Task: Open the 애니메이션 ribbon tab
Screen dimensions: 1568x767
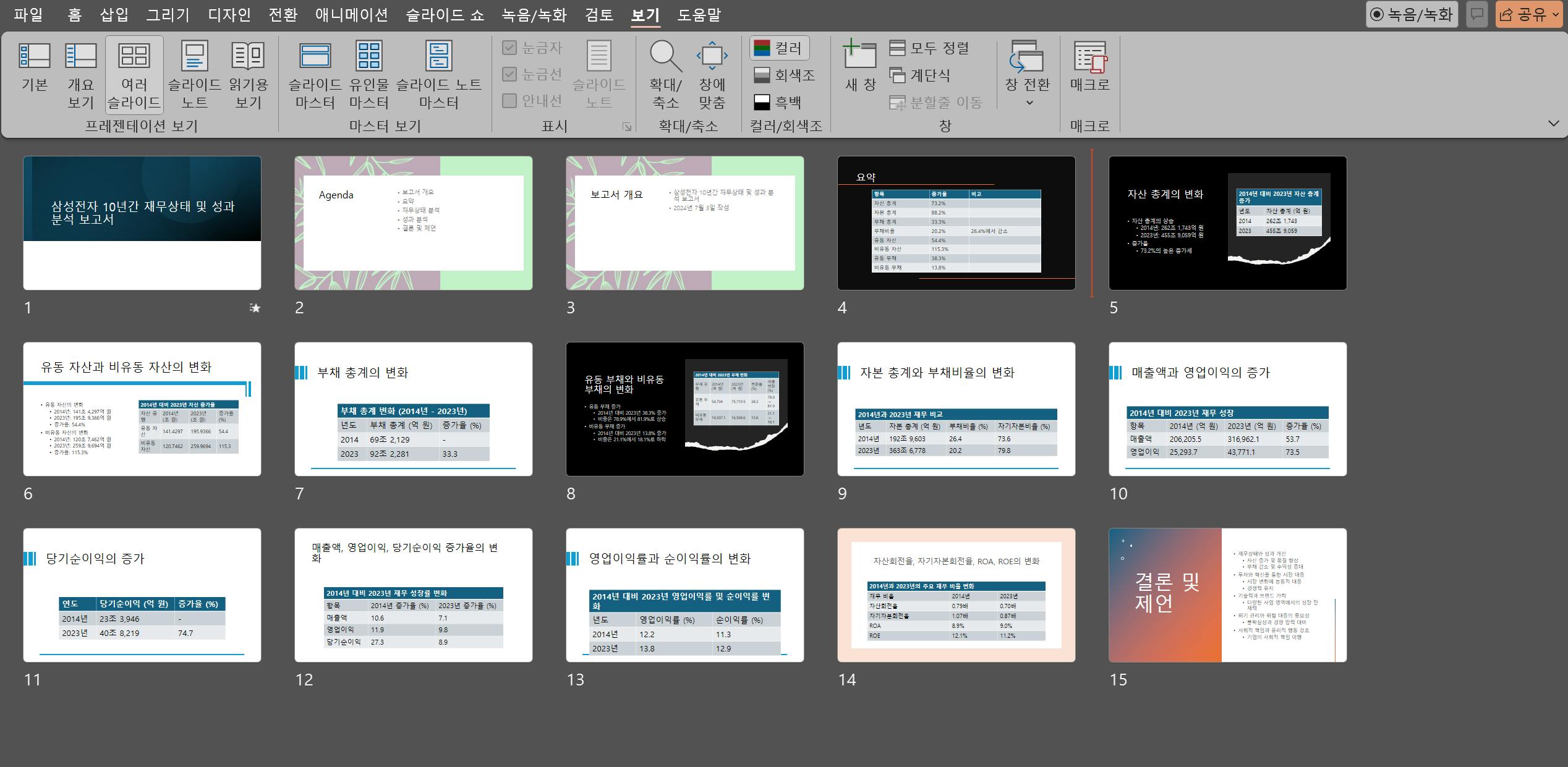Action: [351, 15]
